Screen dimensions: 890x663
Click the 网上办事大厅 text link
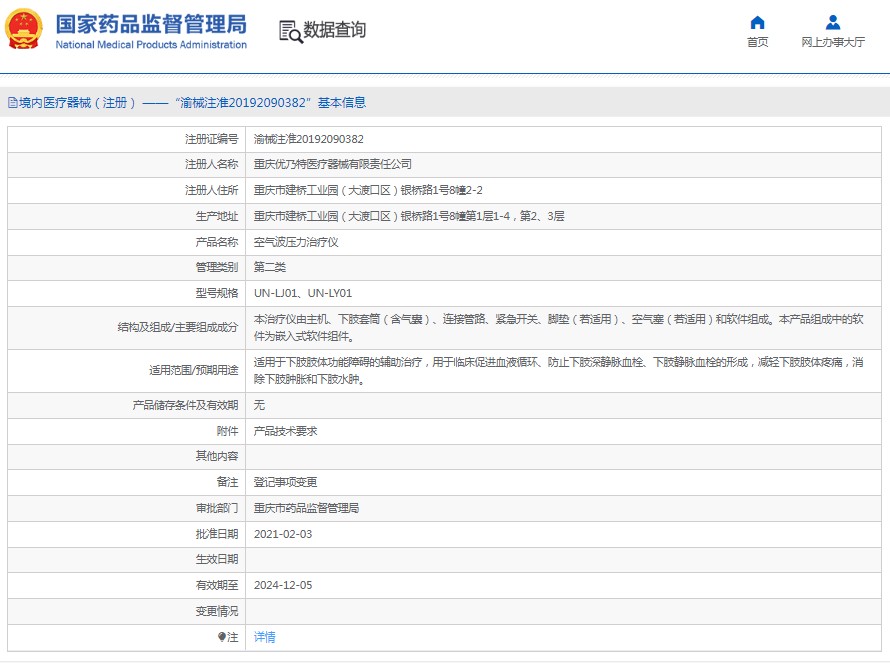click(833, 42)
